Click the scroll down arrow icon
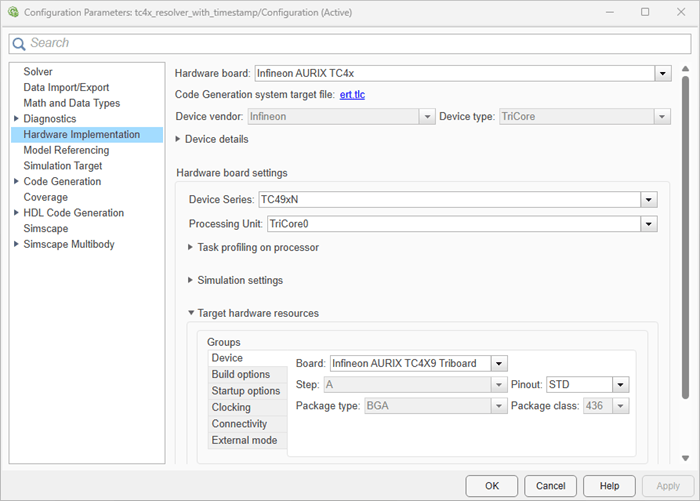Image resolution: width=700 pixels, height=501 pixels. click(x=685, y=458)
